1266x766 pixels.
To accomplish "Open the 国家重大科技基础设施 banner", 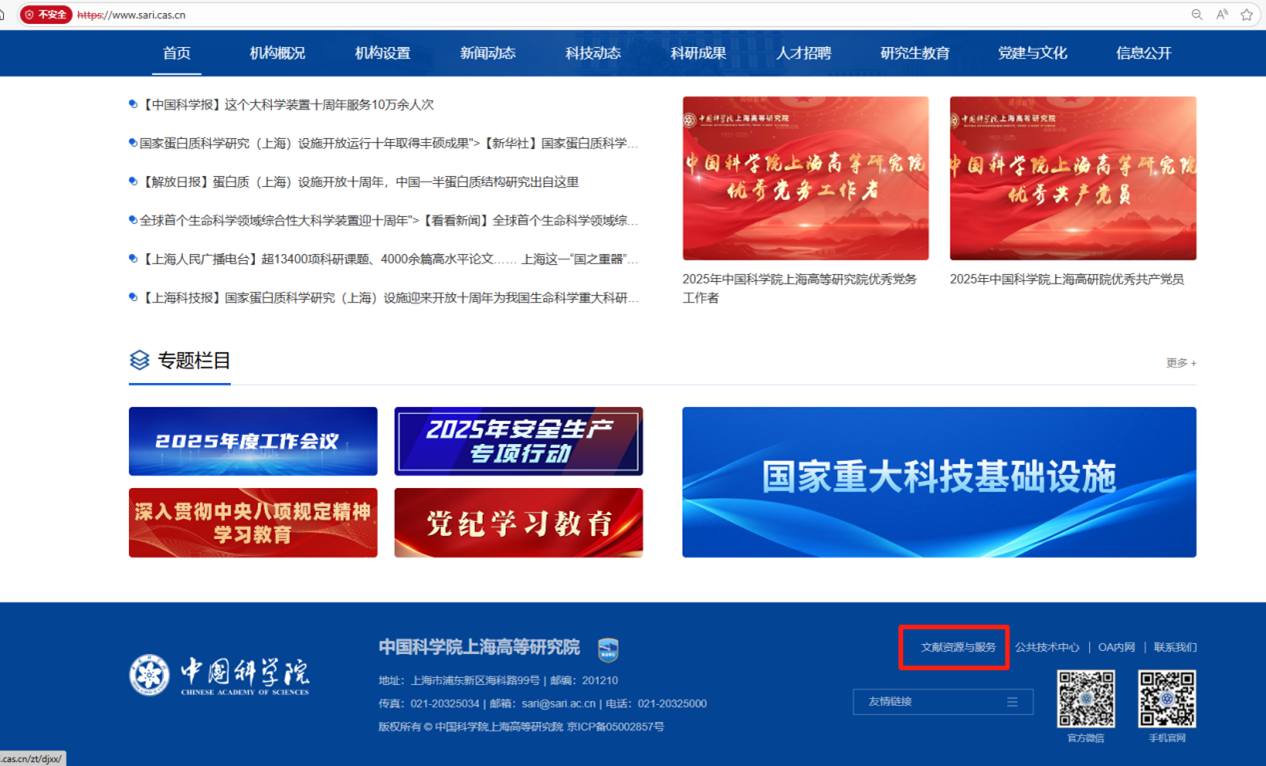I will (x=939, y=482).
